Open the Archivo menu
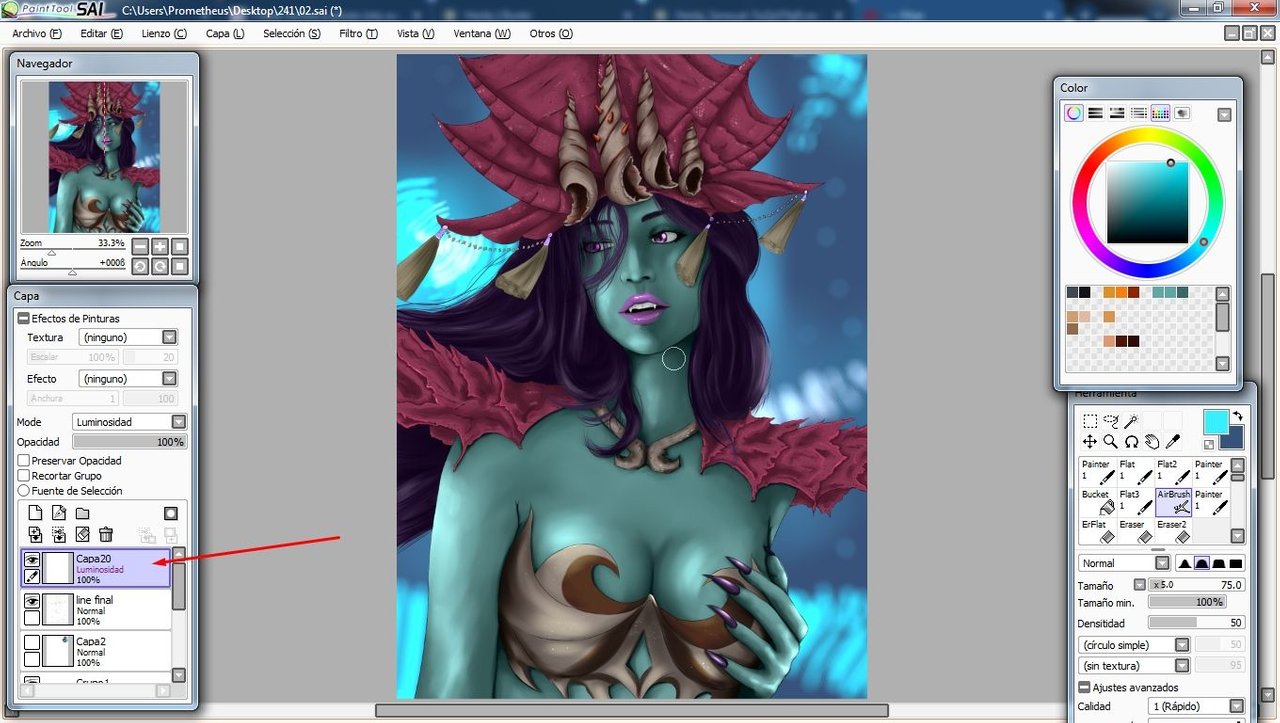 click(x=37, y=33)
